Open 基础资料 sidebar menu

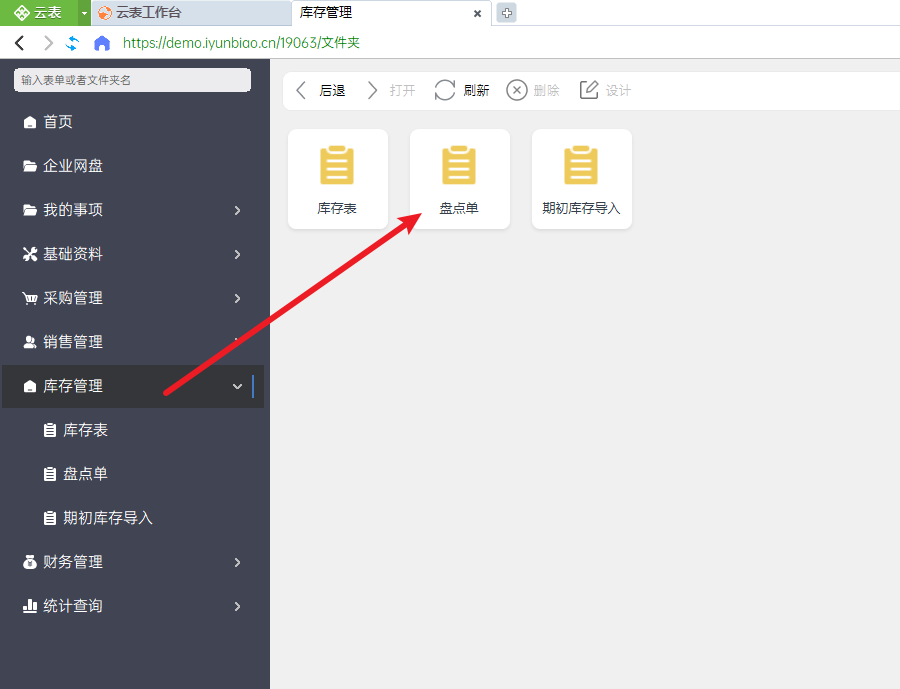click(x=133, y=254)
